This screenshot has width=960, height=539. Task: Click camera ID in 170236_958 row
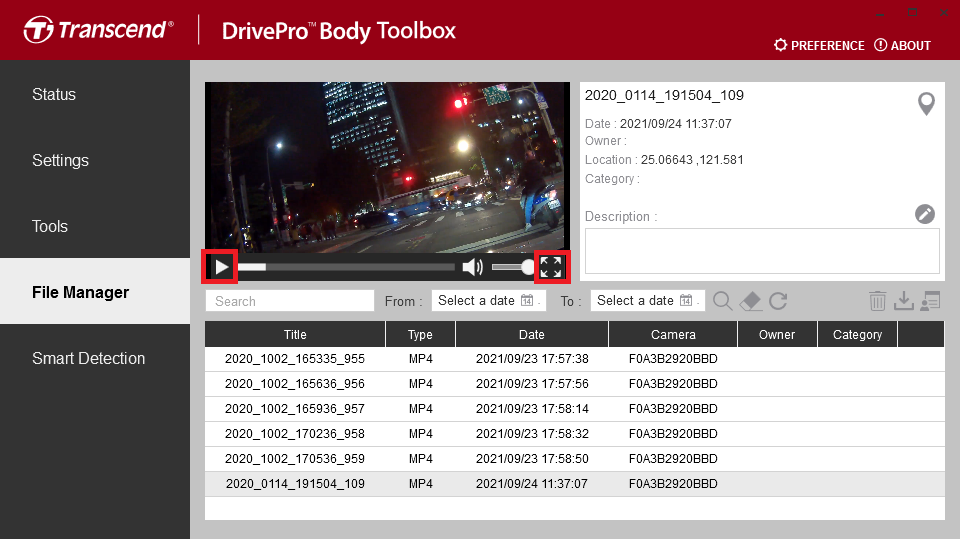(673, 434)
